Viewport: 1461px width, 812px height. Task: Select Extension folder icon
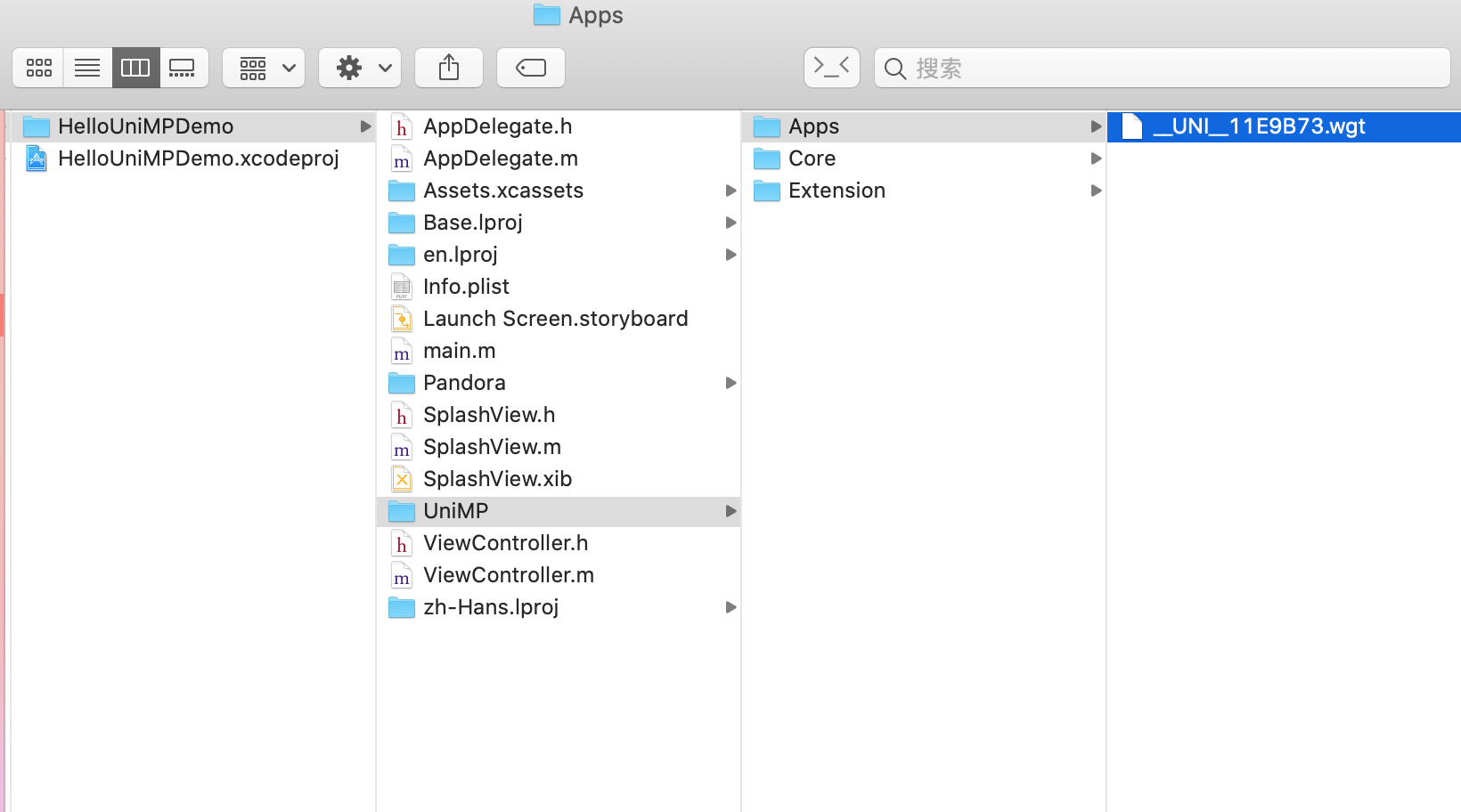[x=767, y=191]
